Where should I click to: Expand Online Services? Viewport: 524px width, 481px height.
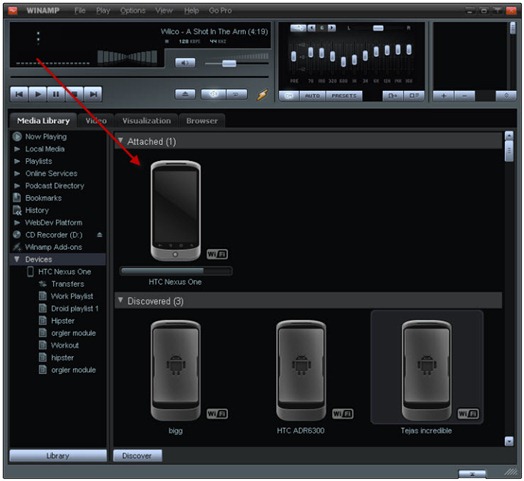point(17,173)
